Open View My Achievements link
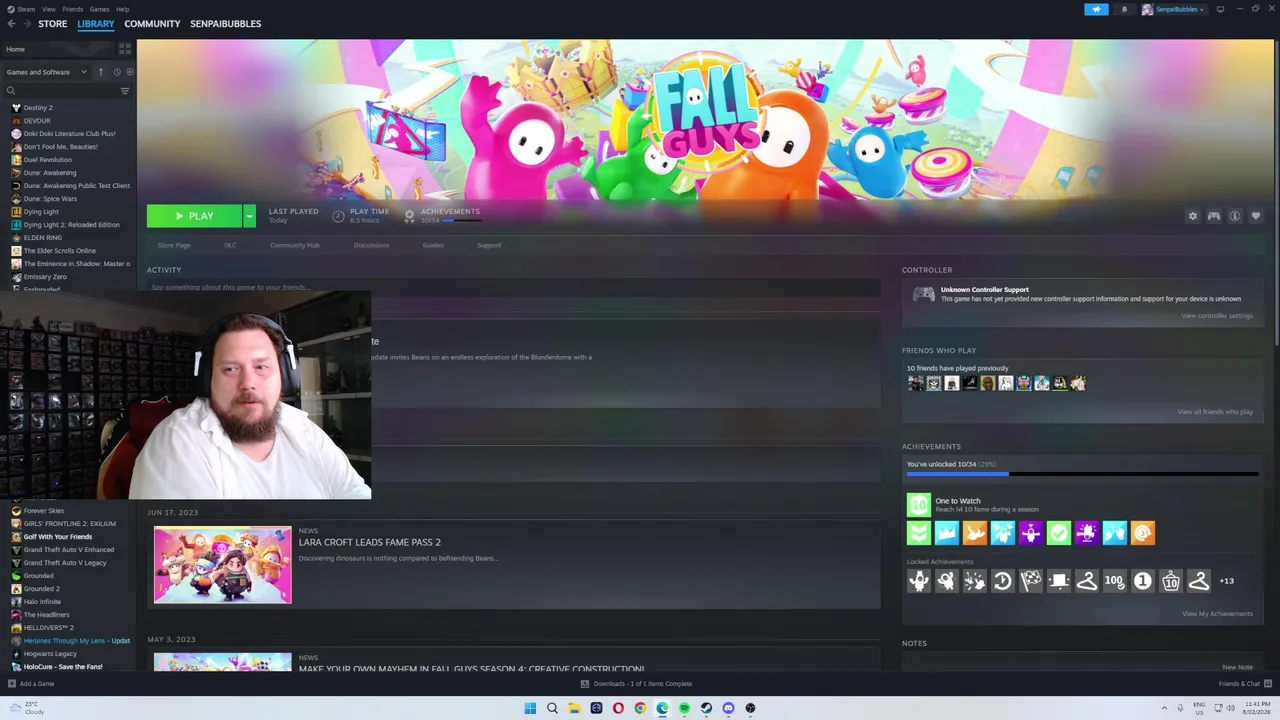 pos(1217,614)
